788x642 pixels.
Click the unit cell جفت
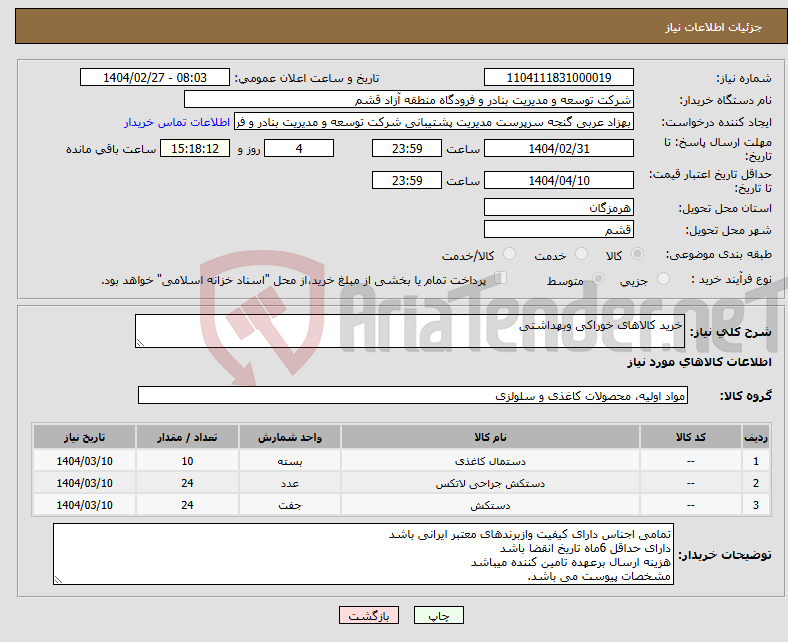[290, 505]
